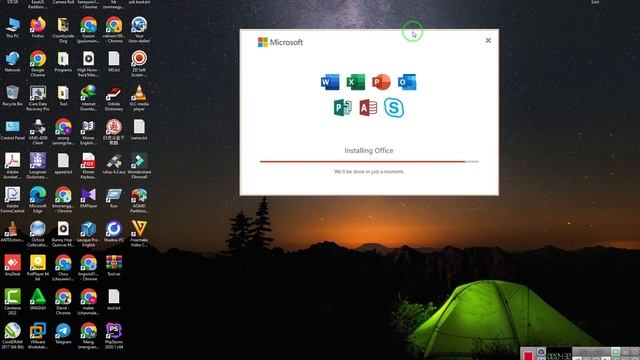This screenshot has height=360, width=640.
Task: Select the Khmer Keyboard PDF file
Action: coord(88,166)
